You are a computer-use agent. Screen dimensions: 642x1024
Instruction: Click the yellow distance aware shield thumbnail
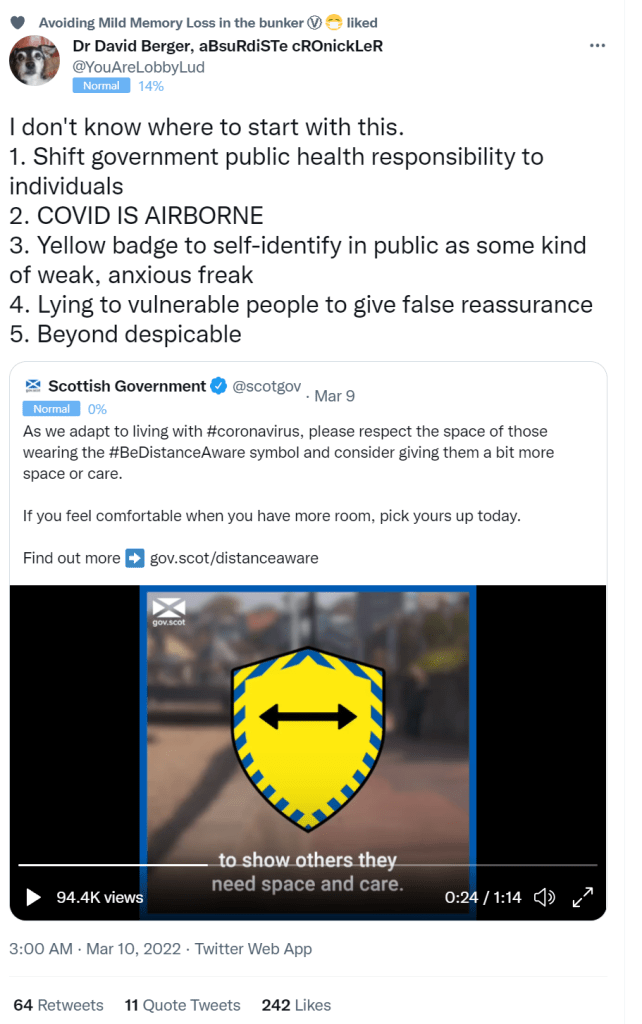click(308, 739)
